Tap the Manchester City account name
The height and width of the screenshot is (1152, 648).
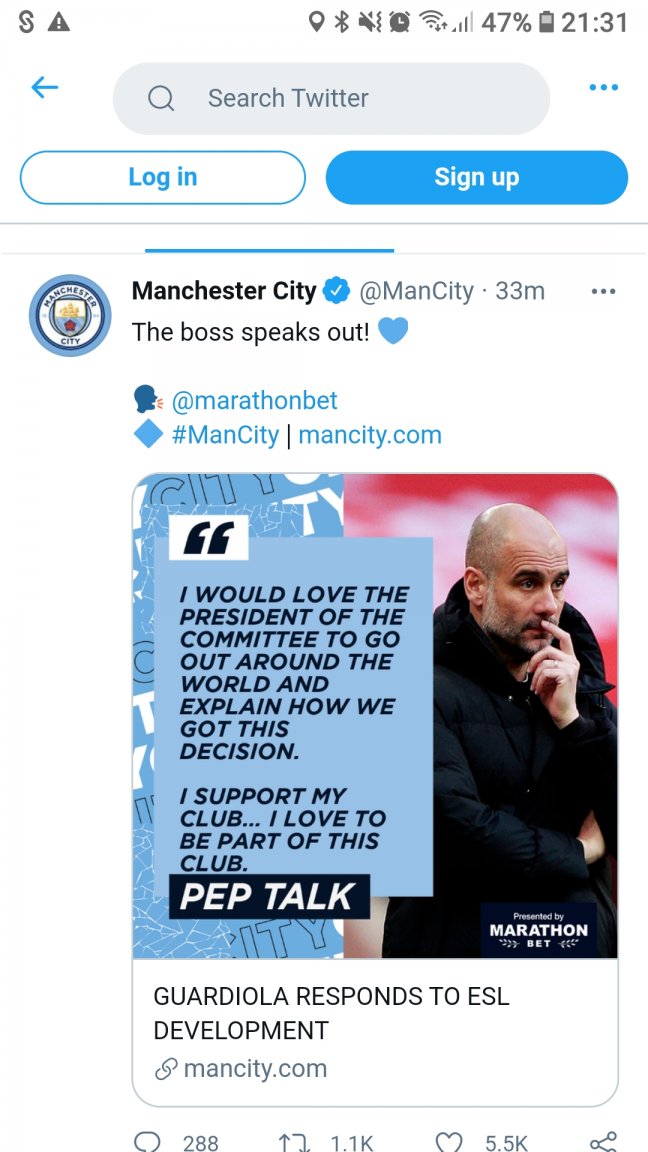(224, 291)
